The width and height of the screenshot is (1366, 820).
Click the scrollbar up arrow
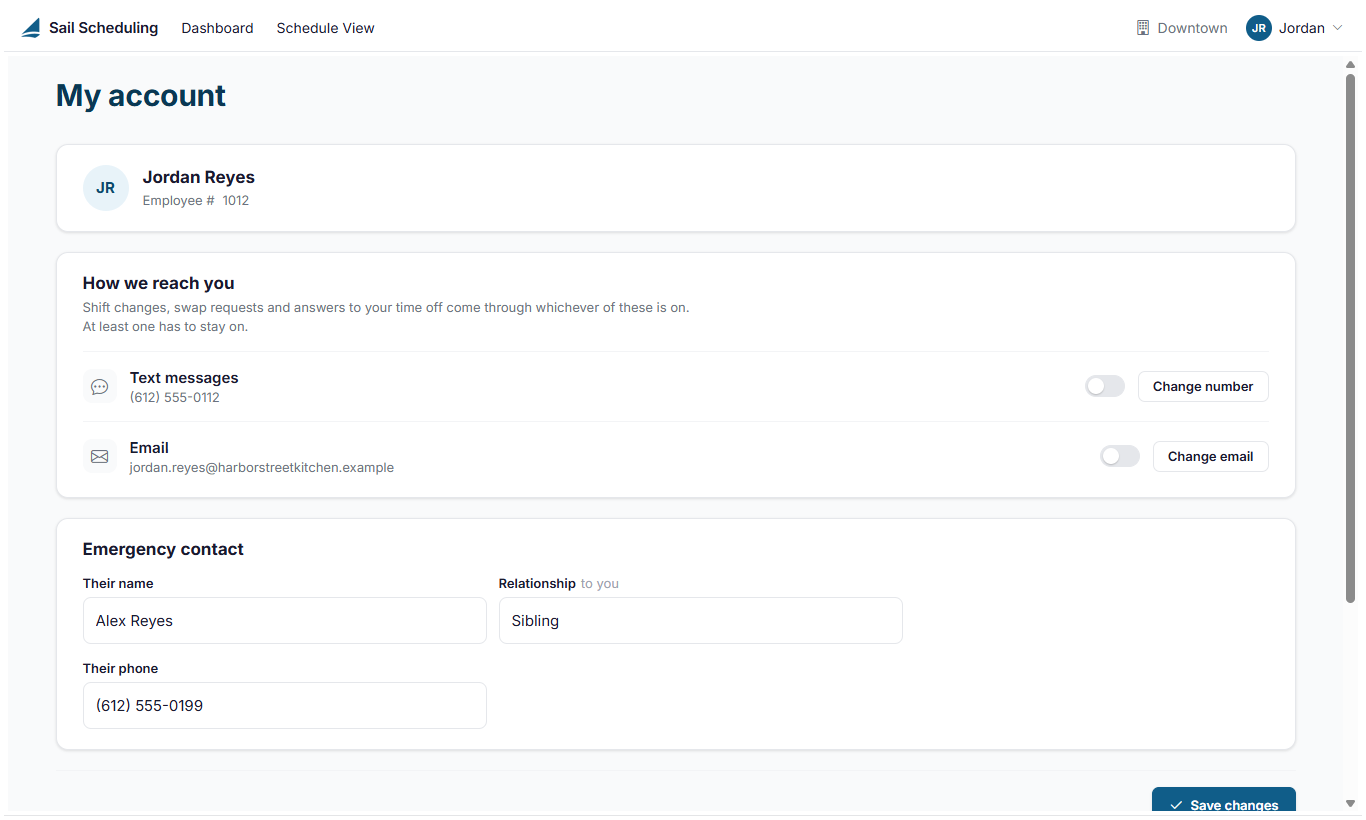click(x=1350, y=65)
